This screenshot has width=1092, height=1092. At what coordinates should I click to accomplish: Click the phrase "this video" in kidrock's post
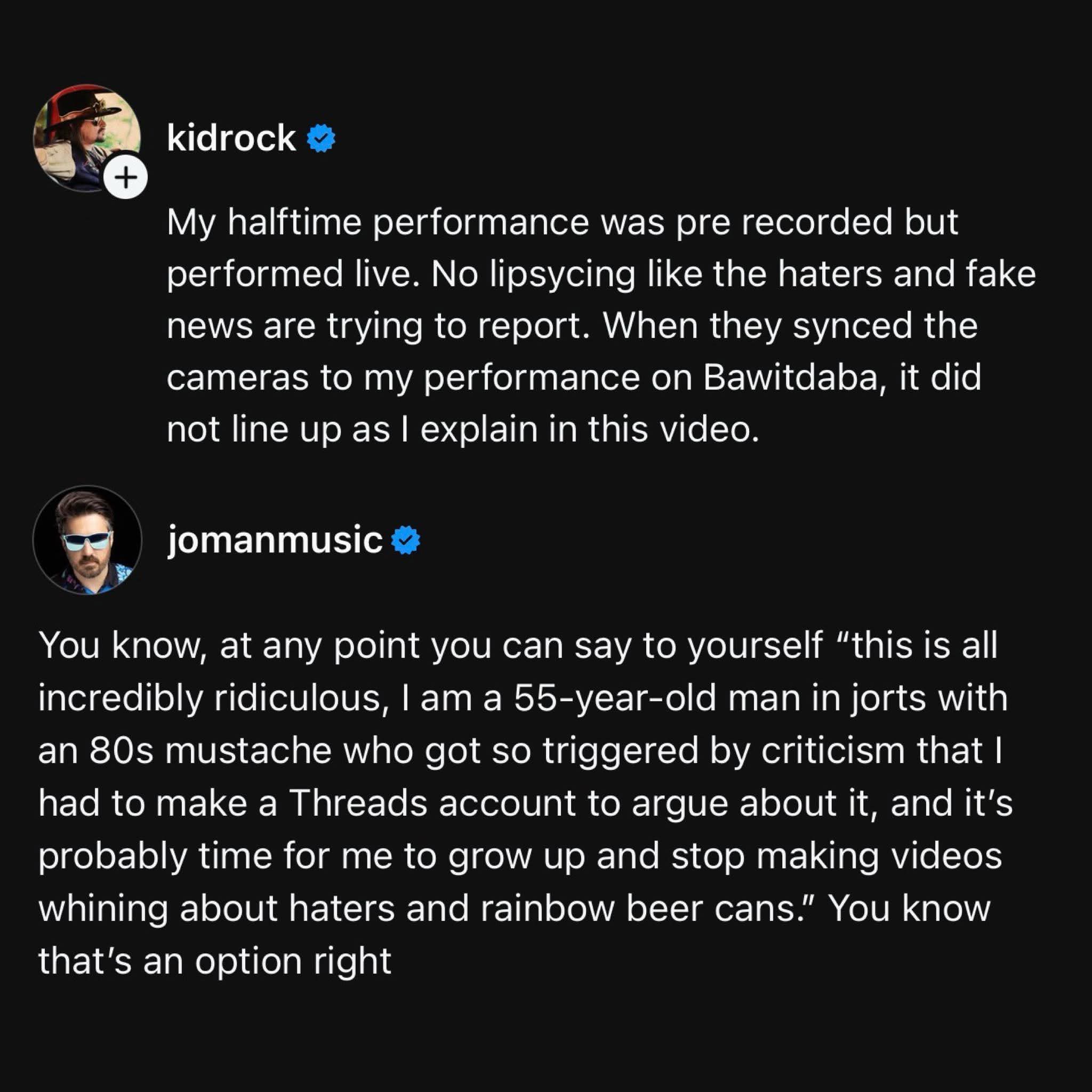[672, 430]
